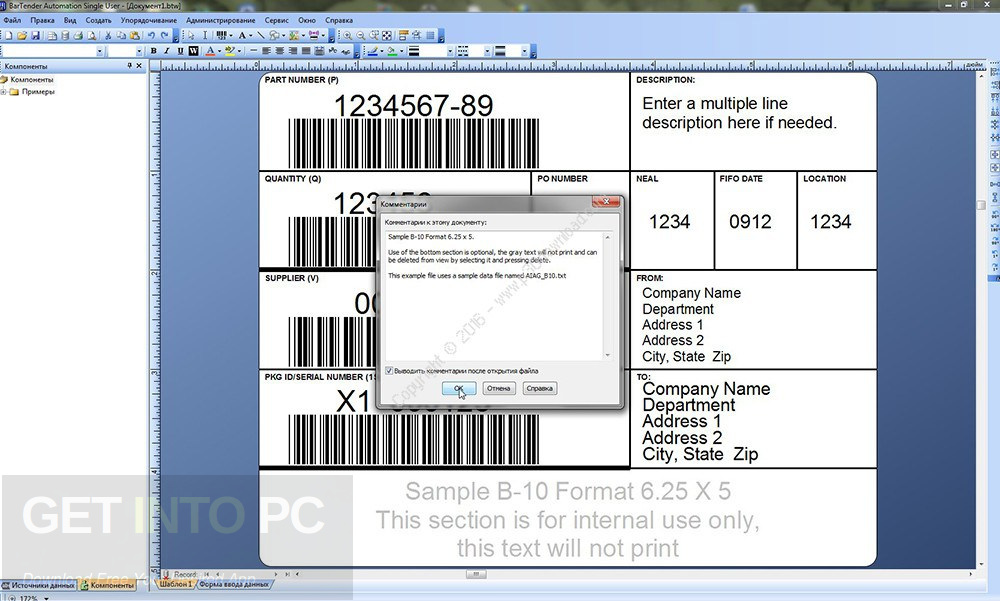
Task: Click Отмена in comments dialog
Action: point(499,388)
